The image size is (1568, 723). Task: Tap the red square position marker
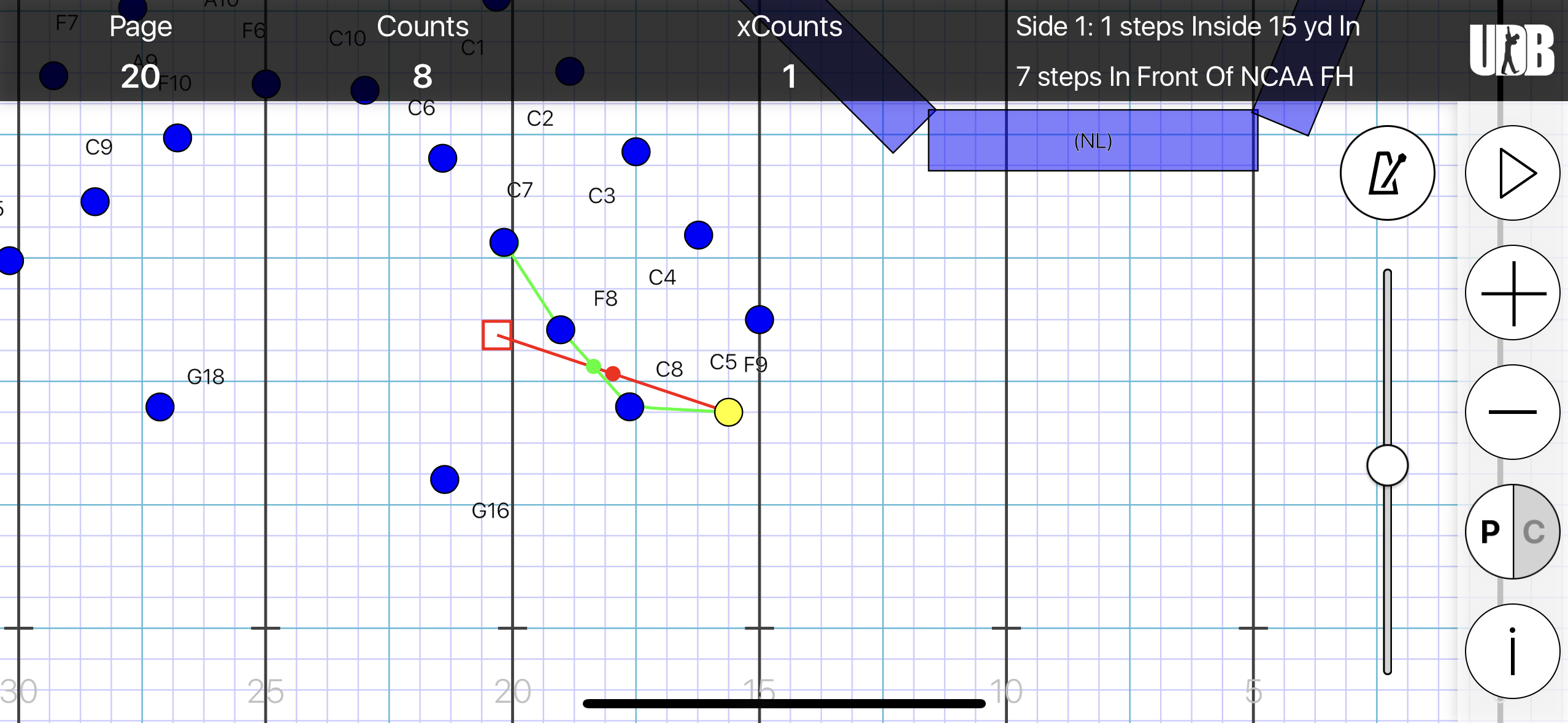coord(497,335)
